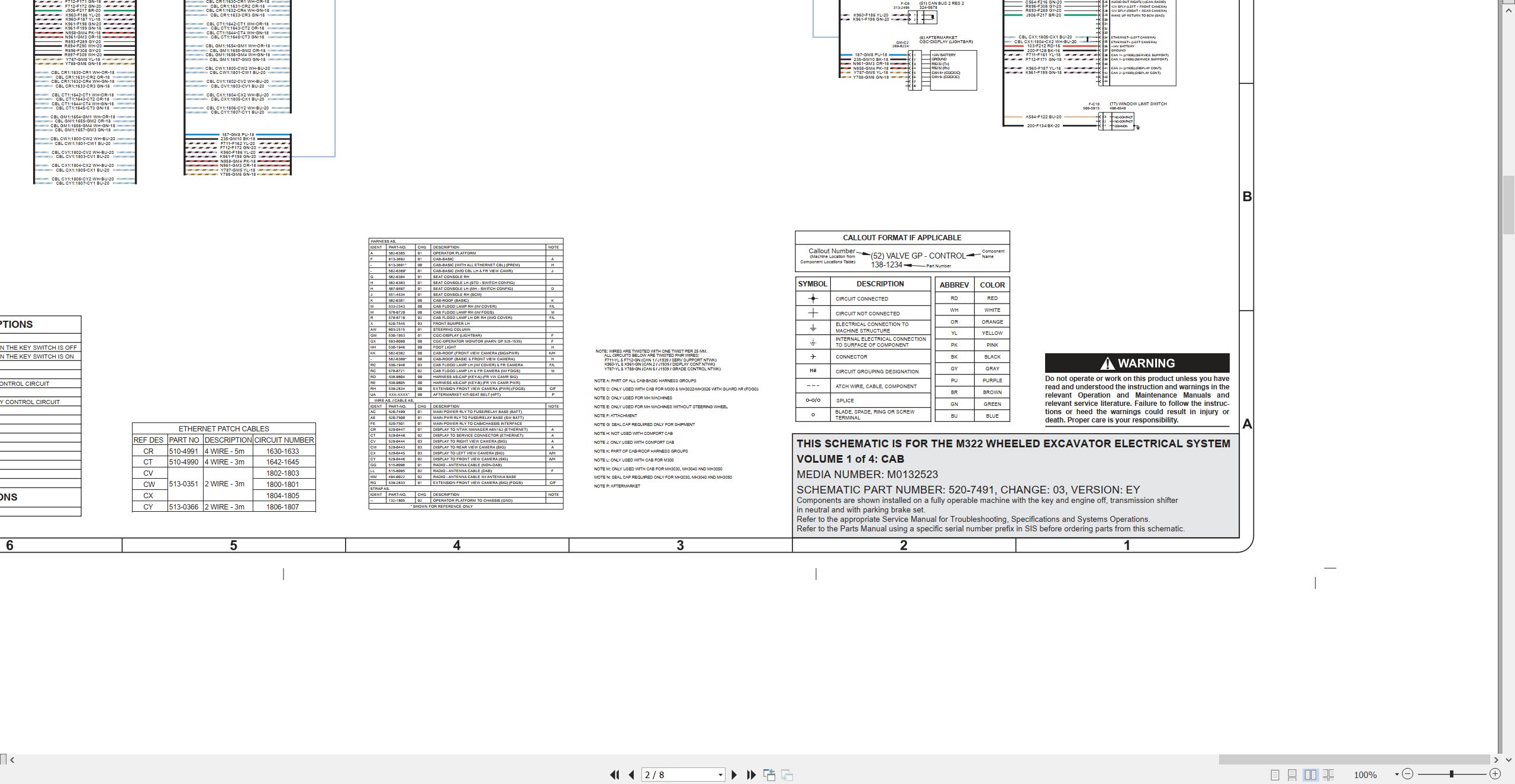This screenshot has height=784, width=1515.
Task: Click the 'SCHEMATIC PART NUMBER: 520-7491' line
Action: coord(968,489)
